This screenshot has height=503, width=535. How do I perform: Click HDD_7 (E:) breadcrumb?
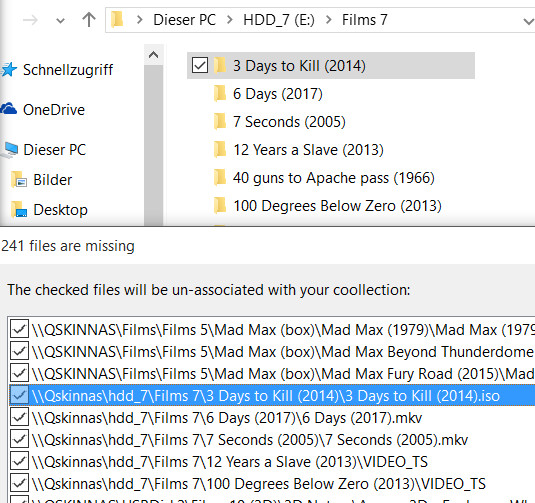[279, 20]
